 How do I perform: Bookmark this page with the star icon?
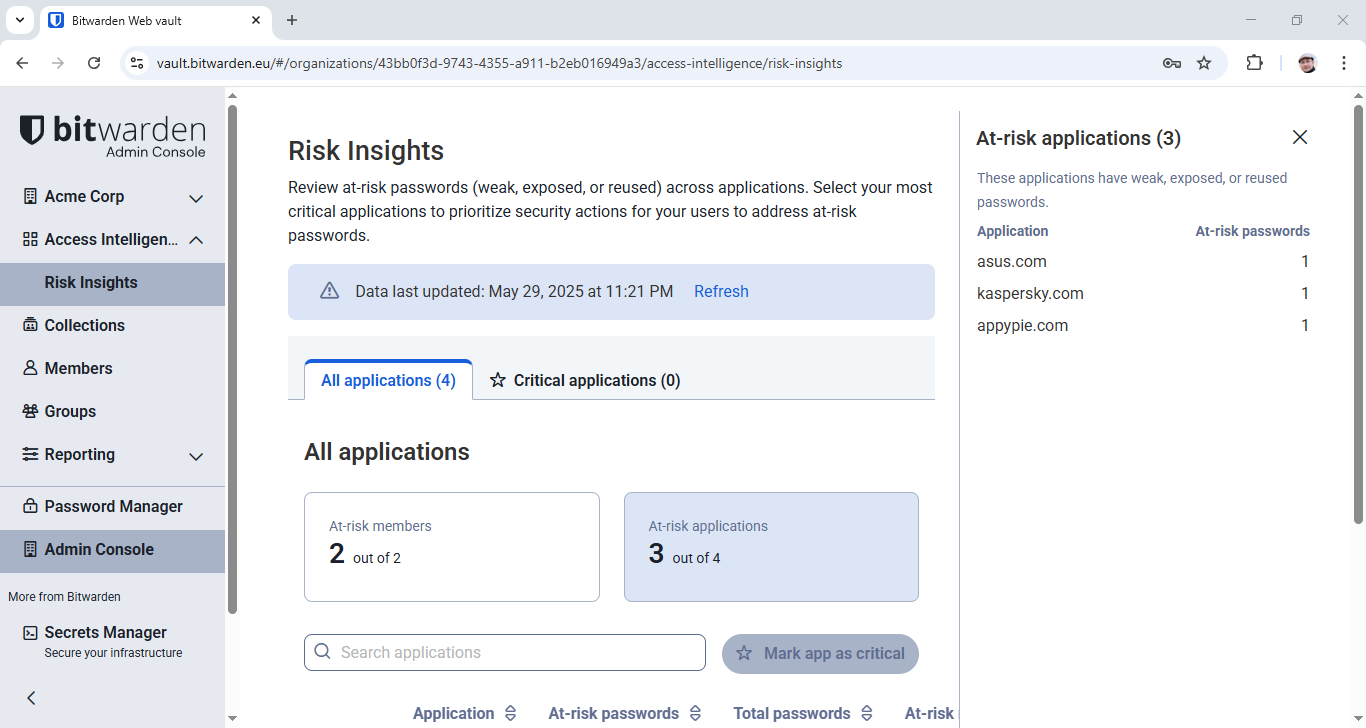click(1204, 63)
